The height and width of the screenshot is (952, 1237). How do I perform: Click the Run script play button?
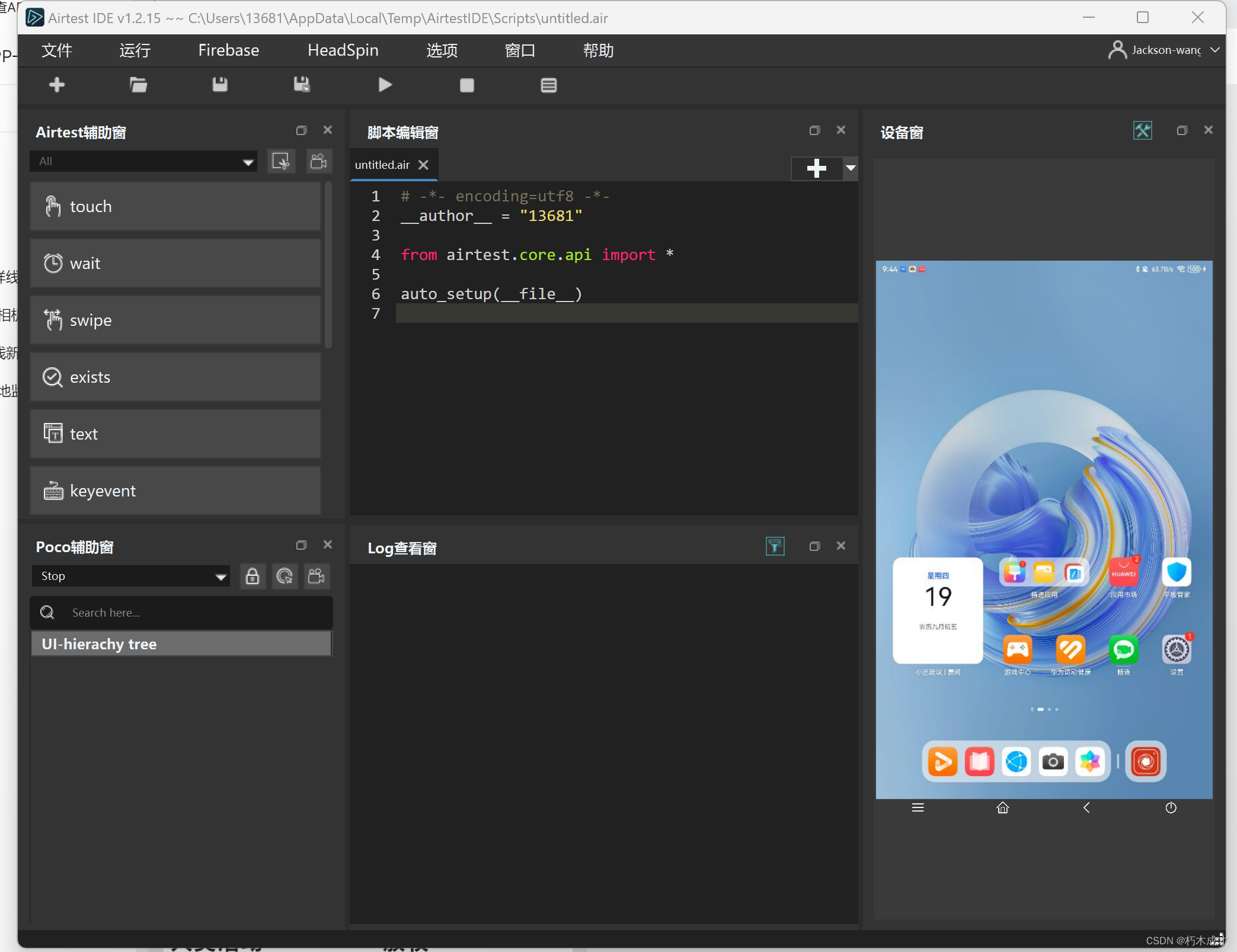[x=385, y=85]
